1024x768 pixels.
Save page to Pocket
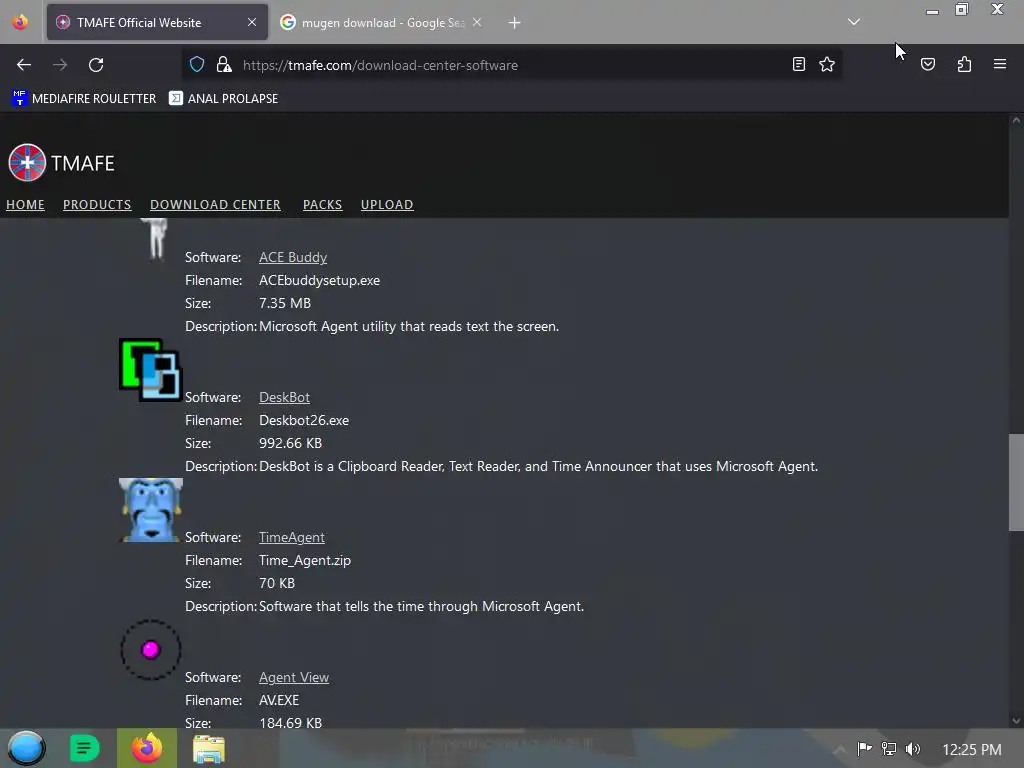tap(928, 64)
